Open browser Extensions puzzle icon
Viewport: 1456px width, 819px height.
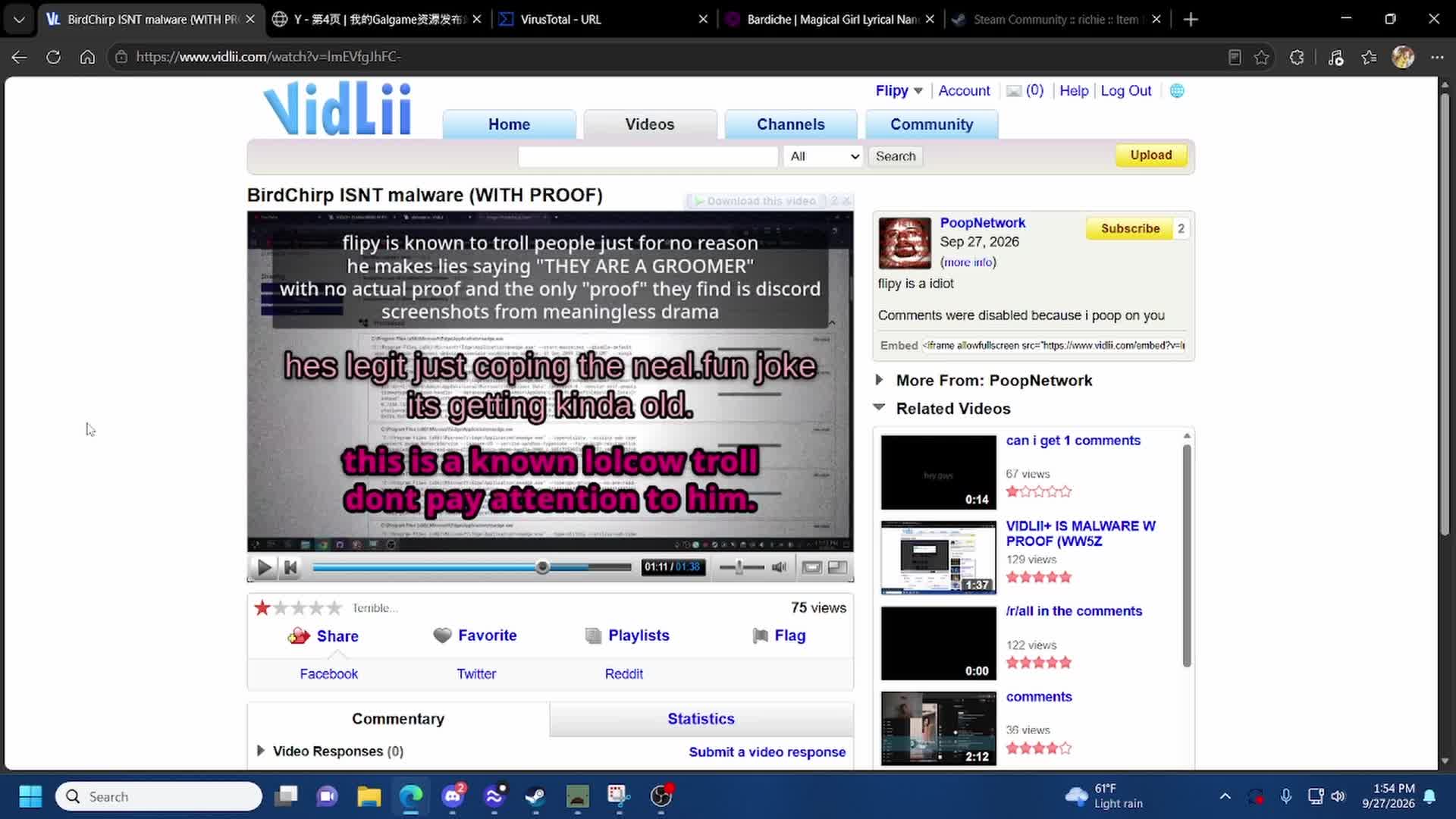[1297, 57]
